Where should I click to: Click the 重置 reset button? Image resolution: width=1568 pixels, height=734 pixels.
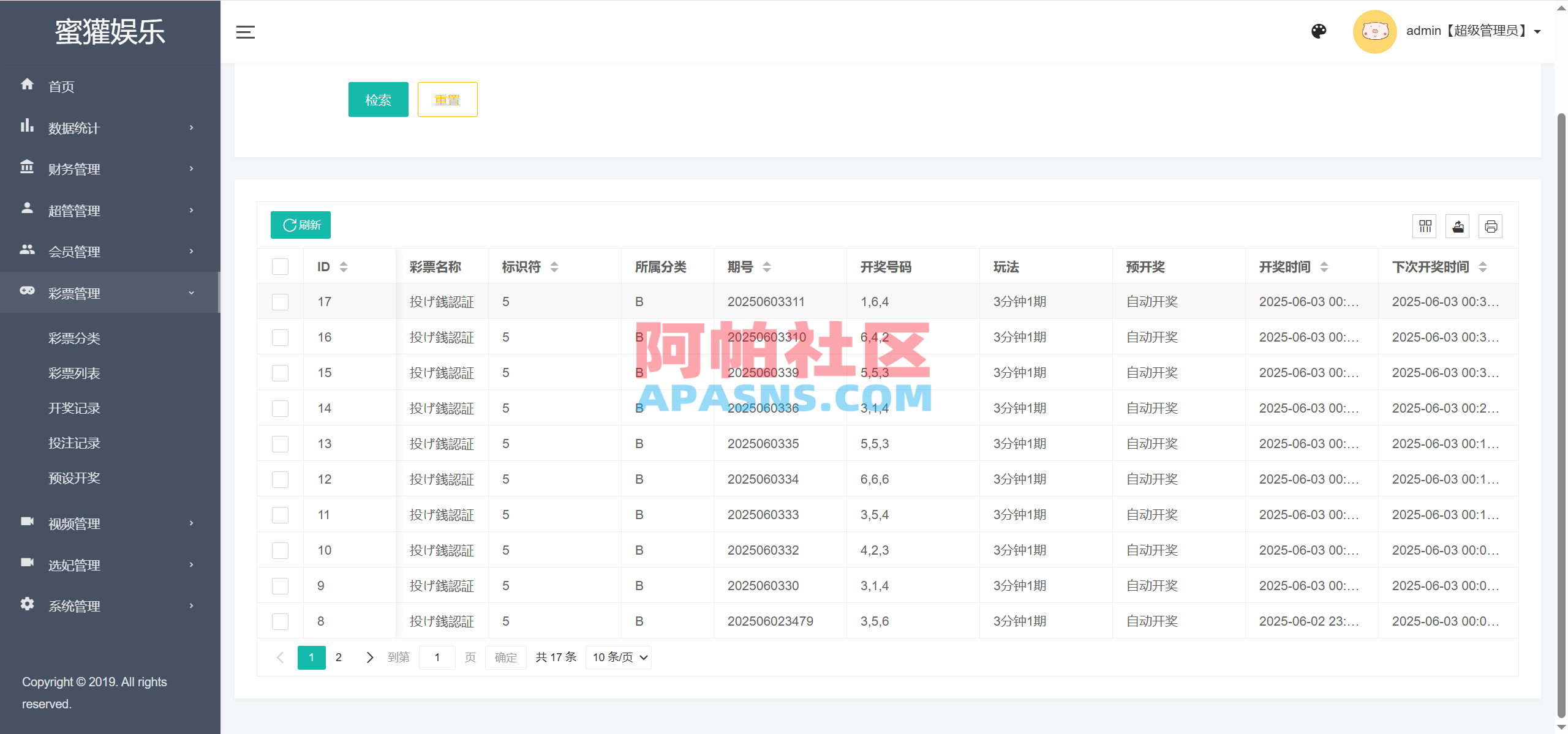tap(447, 99)
